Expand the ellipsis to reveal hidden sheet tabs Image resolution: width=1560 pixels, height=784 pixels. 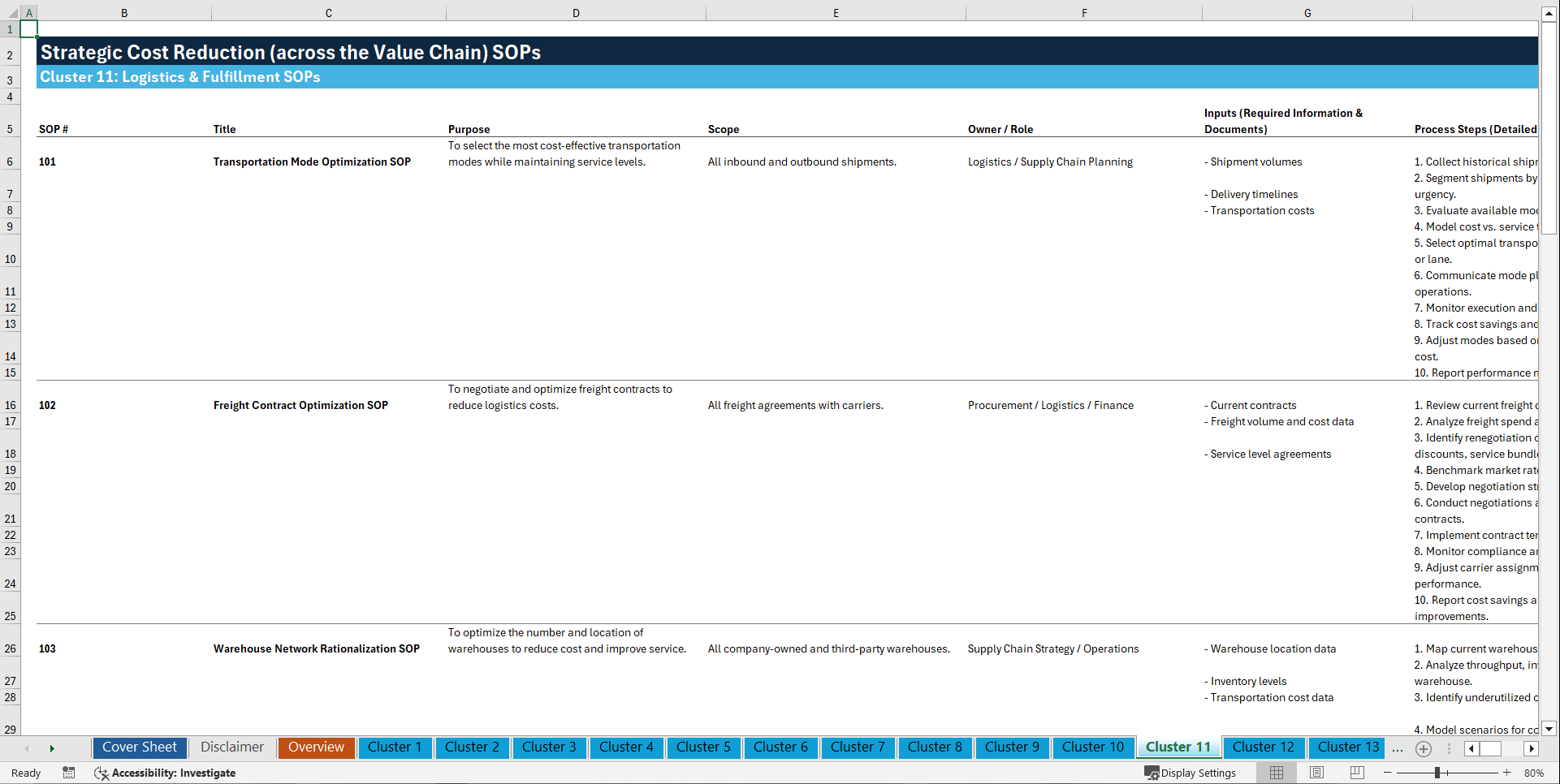point(1398,747)
